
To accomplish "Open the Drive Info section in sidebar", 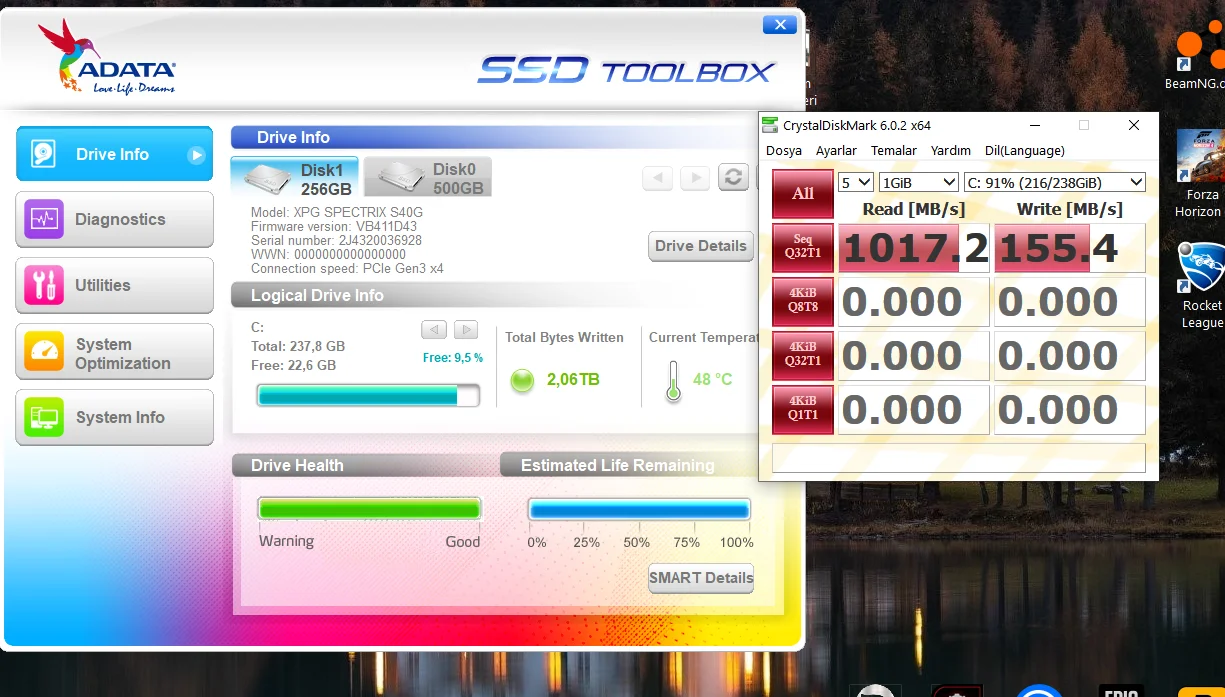I will (x=114, y=154).
